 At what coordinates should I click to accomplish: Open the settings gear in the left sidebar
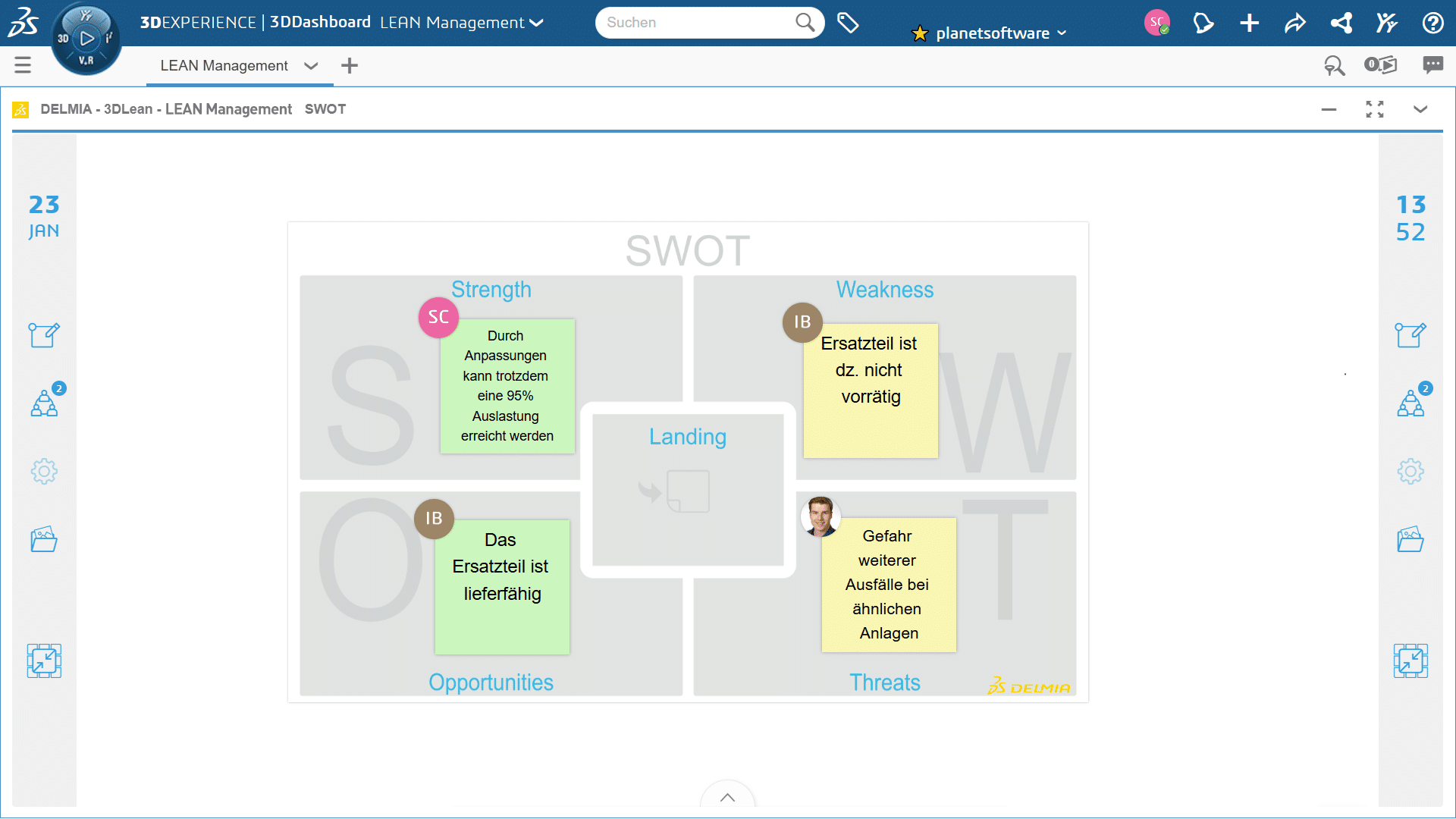[44, 471]
